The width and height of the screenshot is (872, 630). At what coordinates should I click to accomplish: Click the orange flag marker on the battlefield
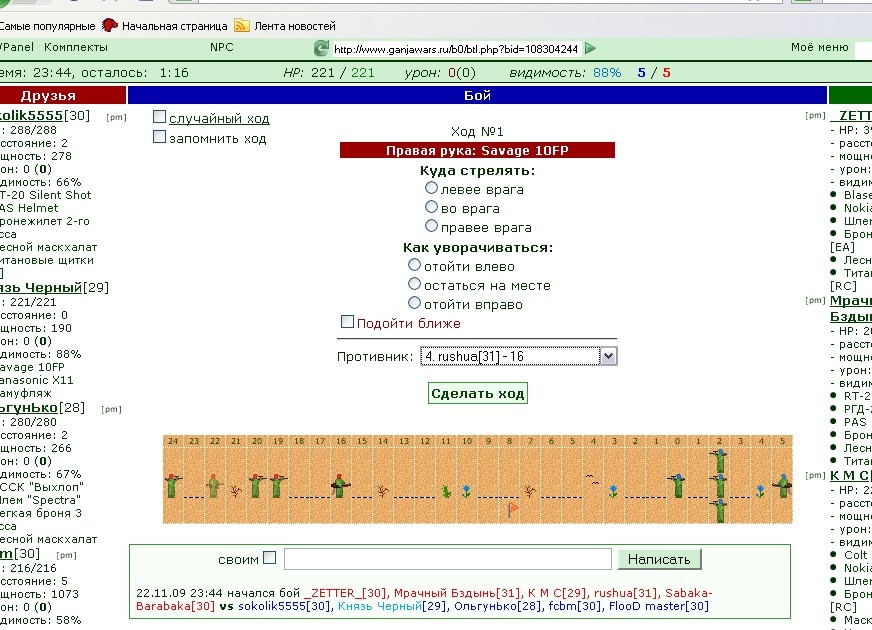tap(513, 509)
